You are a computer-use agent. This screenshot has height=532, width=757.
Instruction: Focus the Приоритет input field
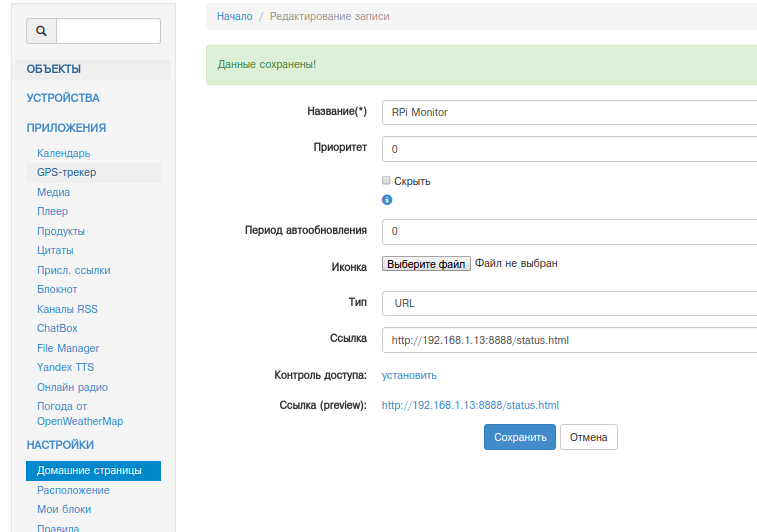569,149
